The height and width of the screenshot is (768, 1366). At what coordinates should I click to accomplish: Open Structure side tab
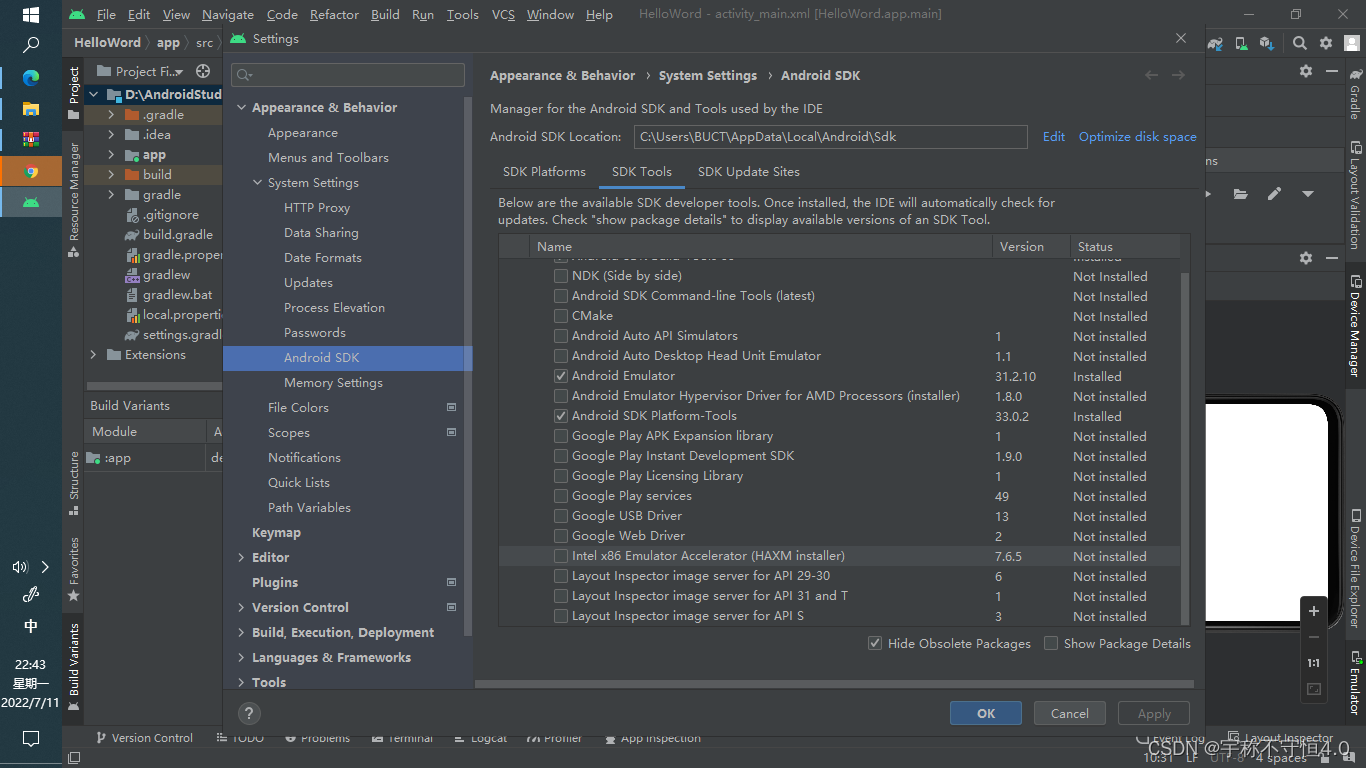tap(73, 483)
